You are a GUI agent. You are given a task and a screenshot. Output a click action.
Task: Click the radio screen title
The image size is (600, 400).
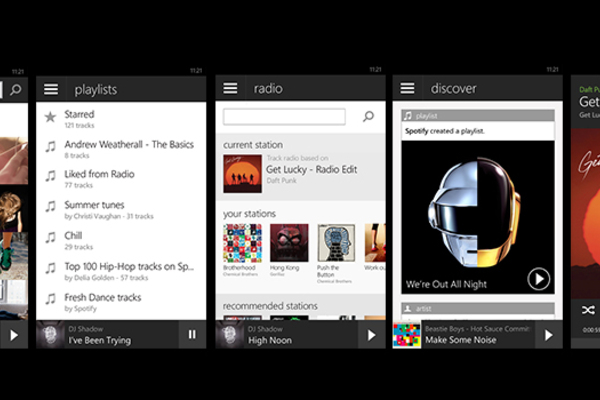tap(268, 88)
